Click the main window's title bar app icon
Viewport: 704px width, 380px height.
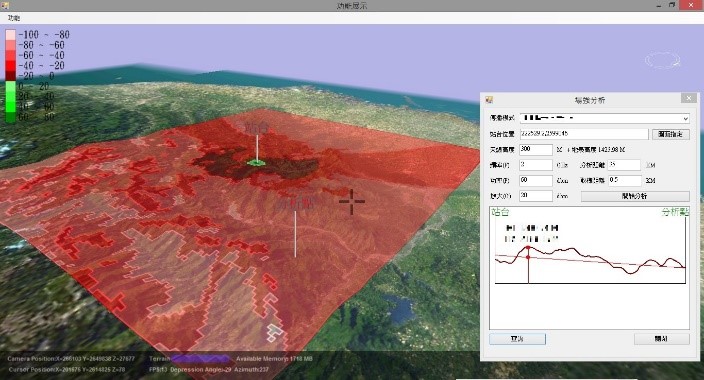point(5,5)
